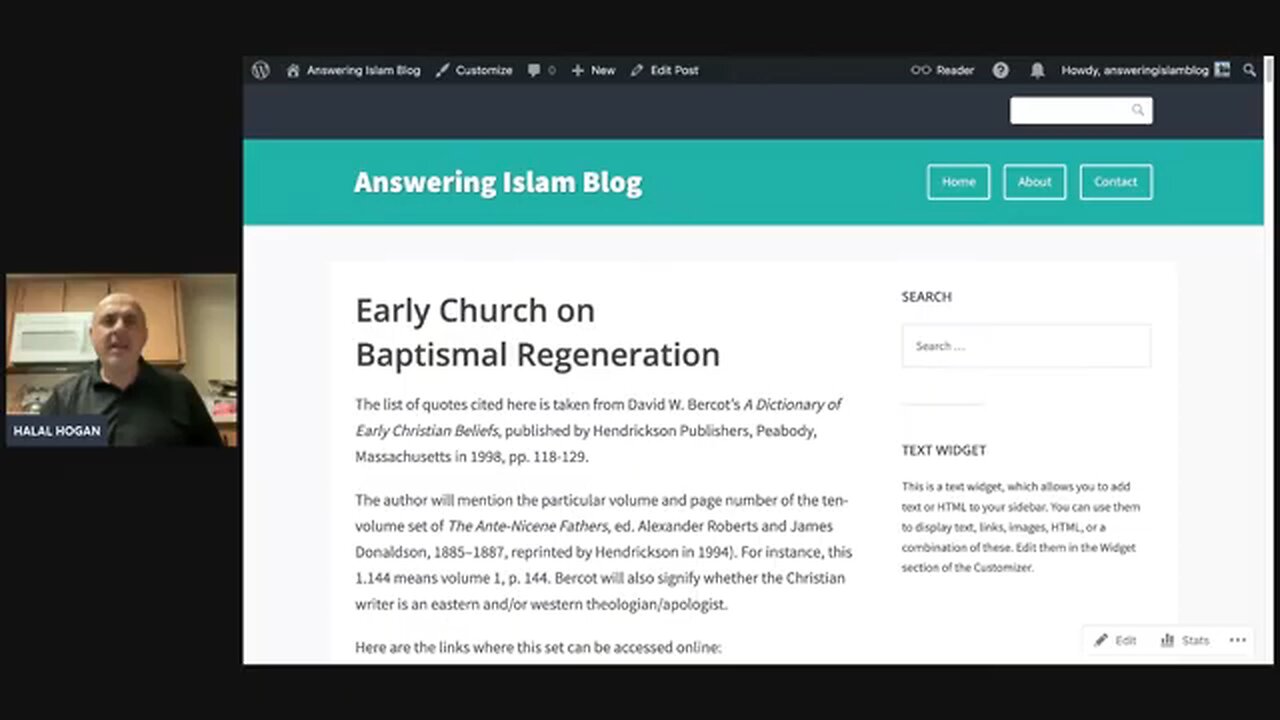Click the HALAL HOGAN name label
This screenshot has height=720, width=1280.
click(x=57, y=431)
